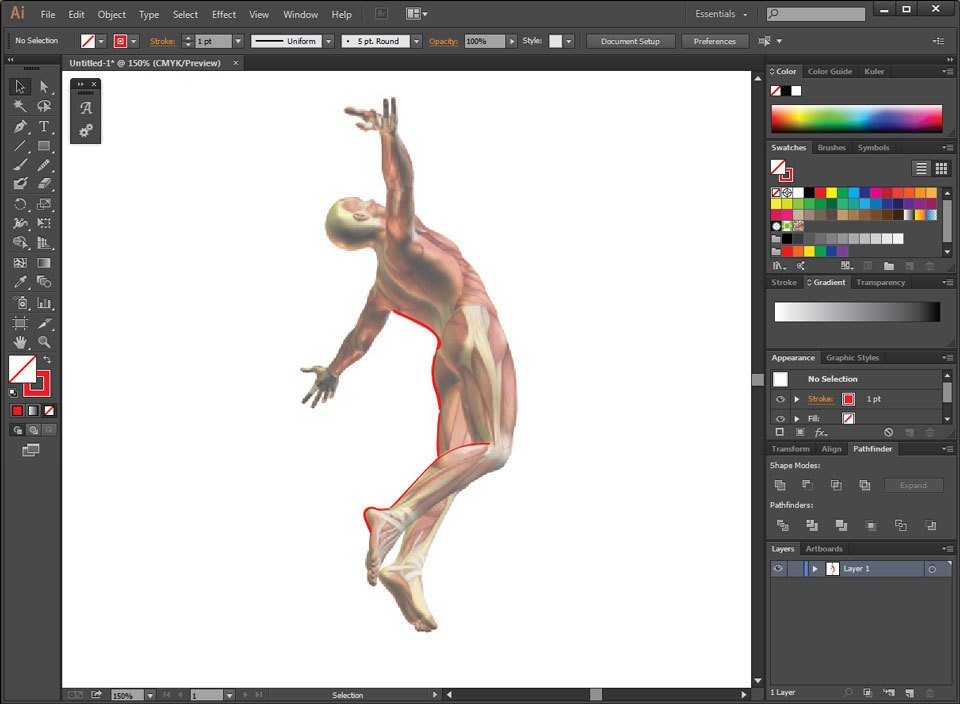960x704 pixels.
Task: Select the Pencil tool
Action: click(43, 165)
